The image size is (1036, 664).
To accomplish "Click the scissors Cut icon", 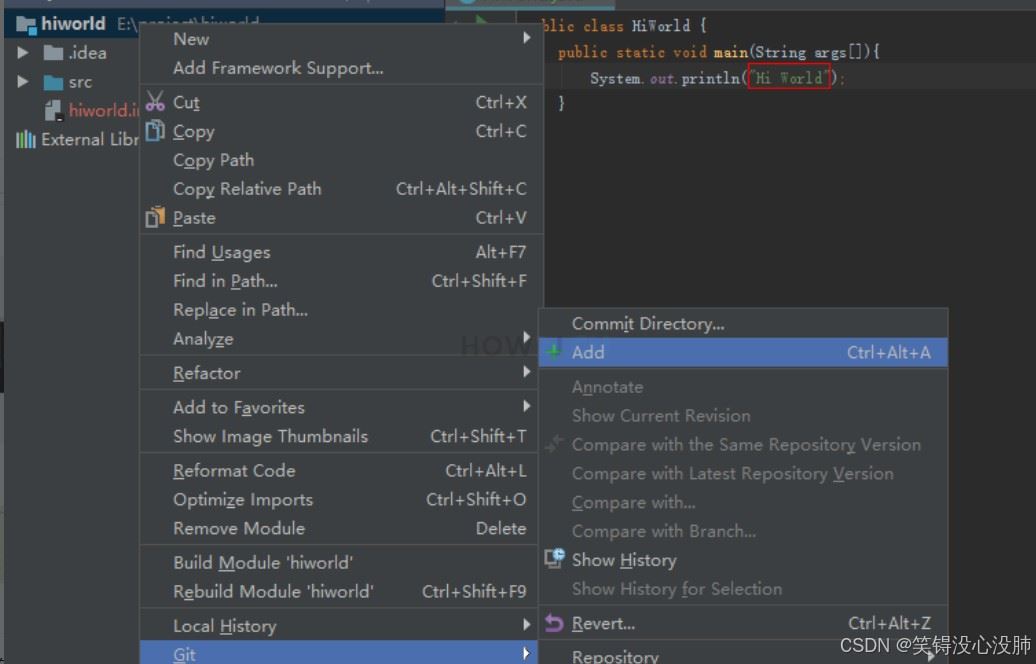I will pos(155,102).
